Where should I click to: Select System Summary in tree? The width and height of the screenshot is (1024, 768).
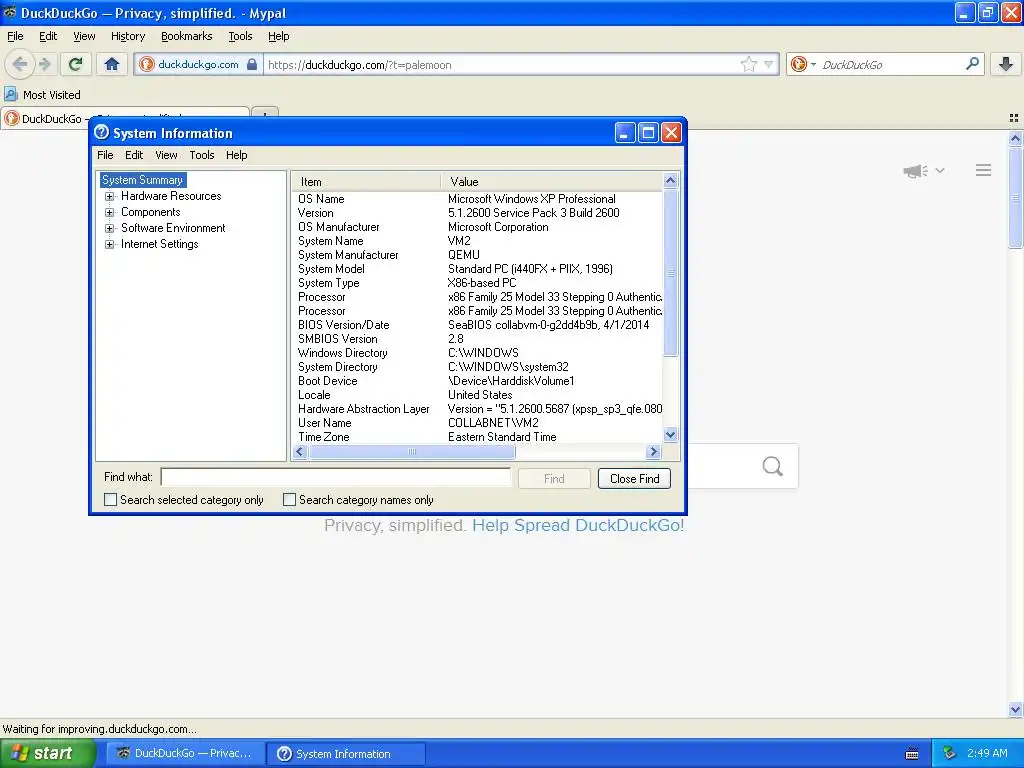click(x=142, y=180)
